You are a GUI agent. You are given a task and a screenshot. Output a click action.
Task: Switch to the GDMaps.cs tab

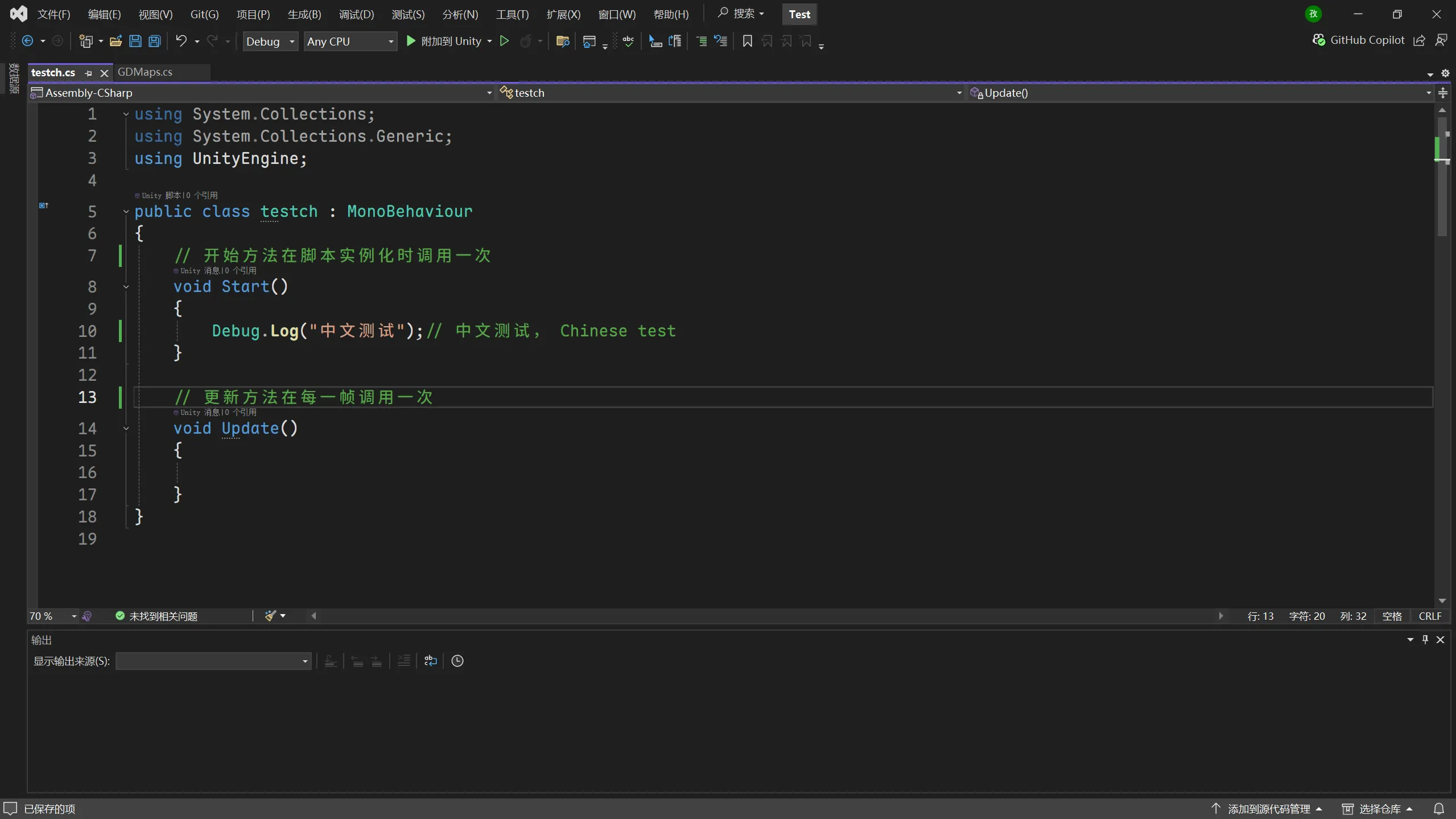pos(145,72)
